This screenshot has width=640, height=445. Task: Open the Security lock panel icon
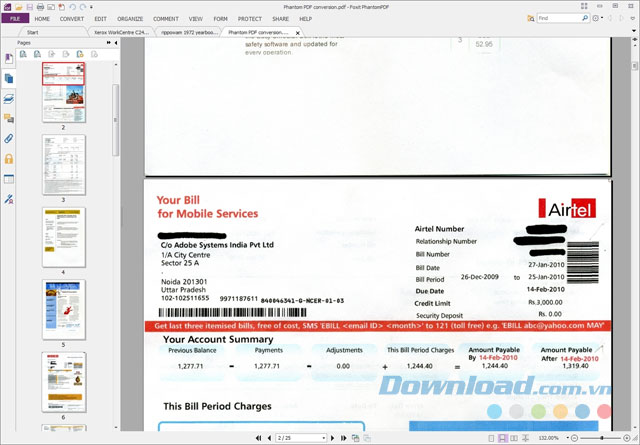pyautogui.click(x=9, y=158)
